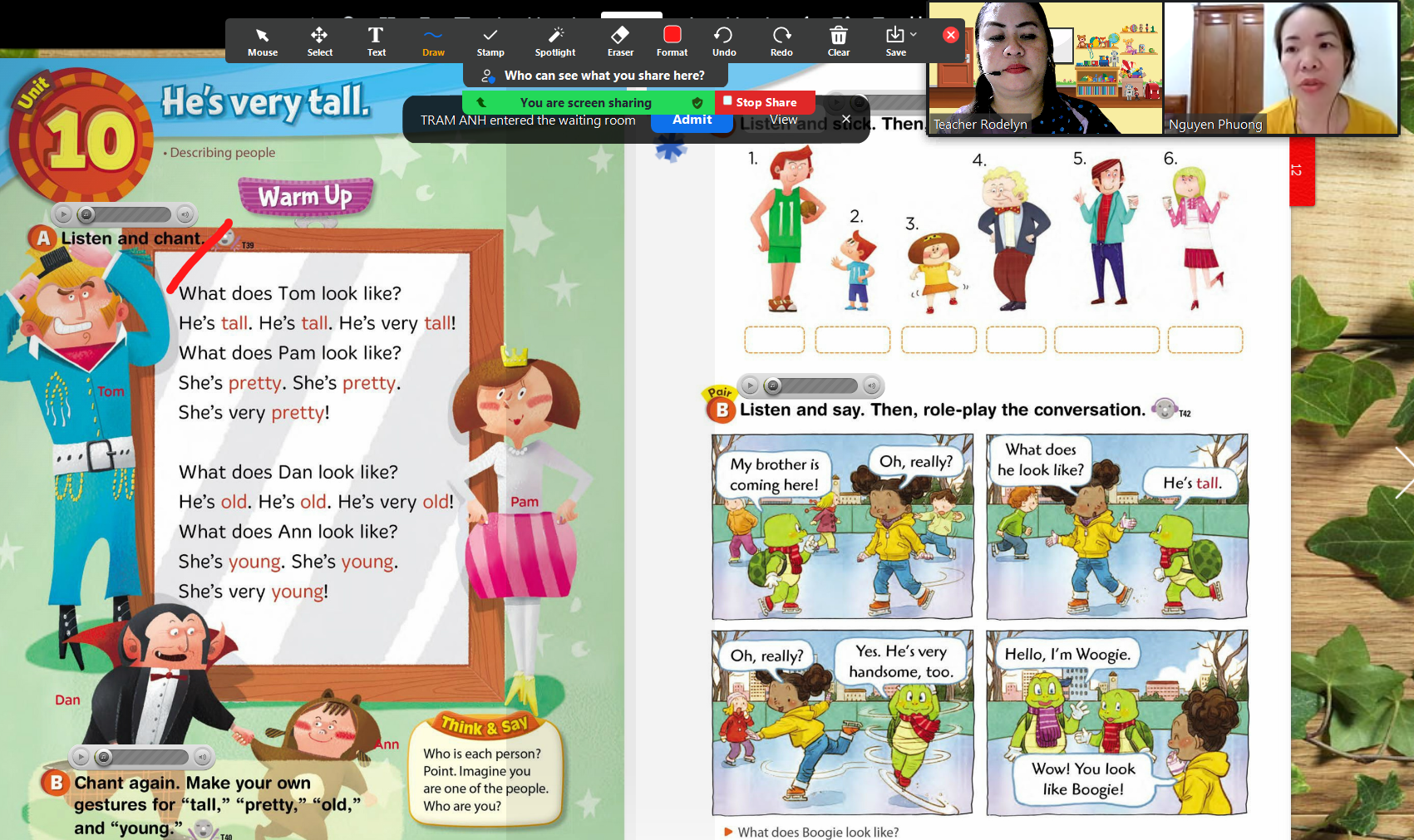Viewport: 1414px width, 840px height.
Task: Click the 'You are screen sharing' banner
Action: tap(585, 103)
